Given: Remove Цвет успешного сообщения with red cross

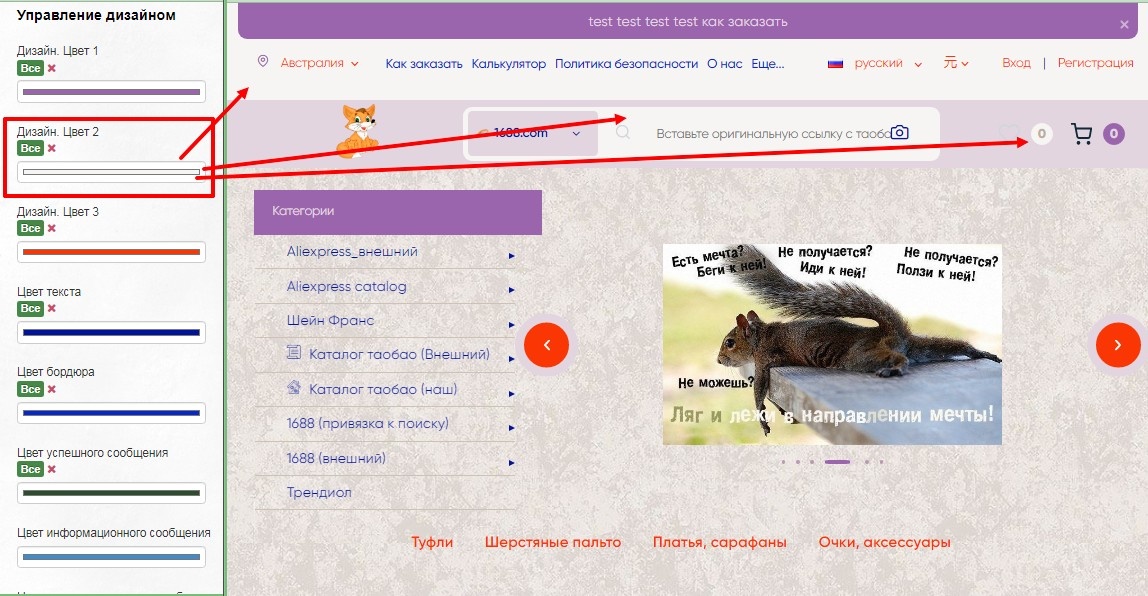Looking at the screenshot, I should point(52,469).
